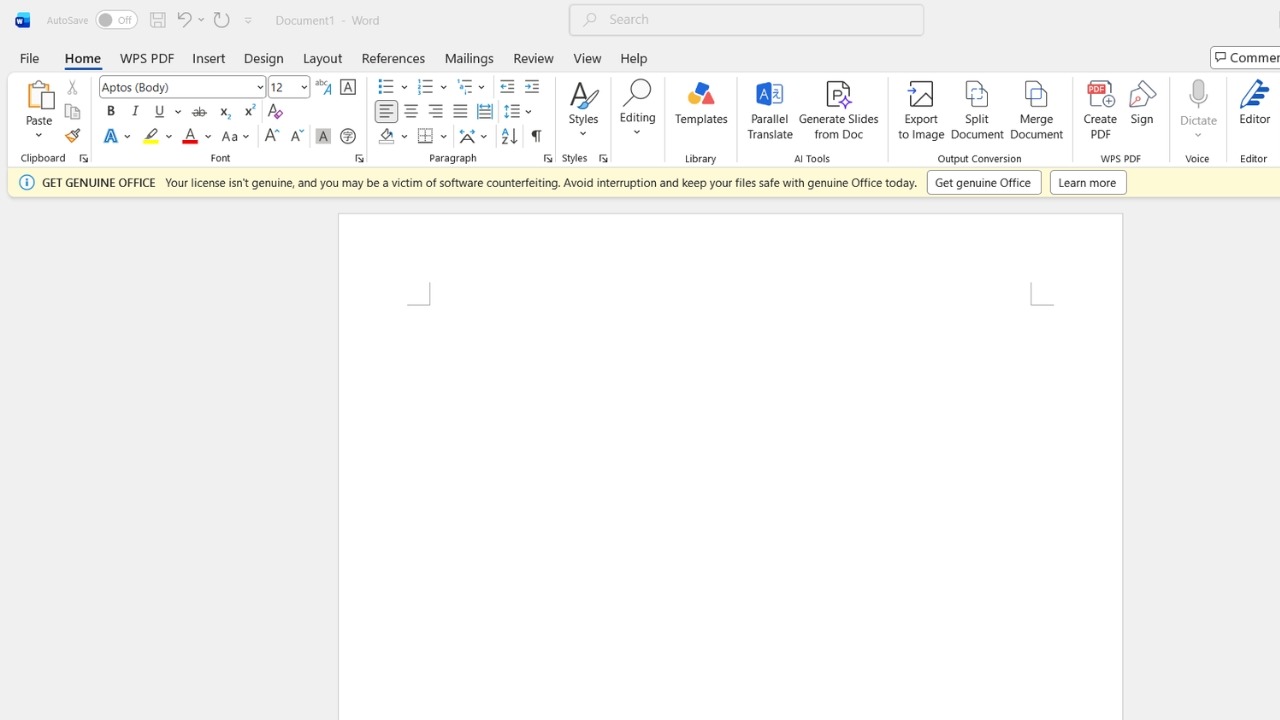Screen dimensions: 1280x720
Task: Click Export to Image
Action: pos(921,111)
